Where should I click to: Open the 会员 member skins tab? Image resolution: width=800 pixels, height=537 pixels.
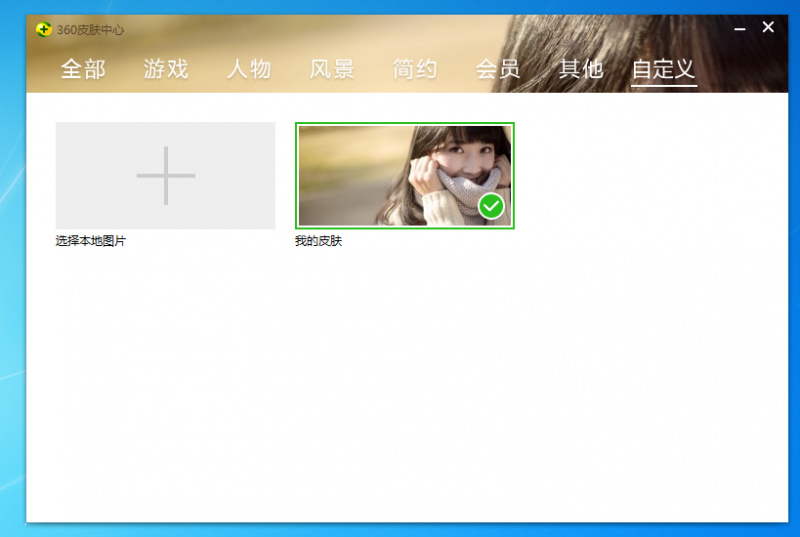[x=498, y=69]
